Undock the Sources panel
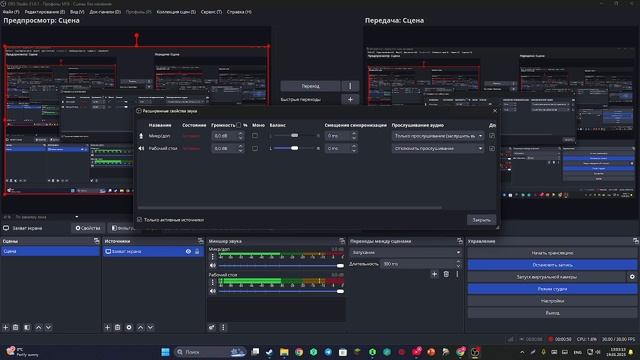Image resolution: width=640 pixels, height=360 pixels. click(200, 241)
